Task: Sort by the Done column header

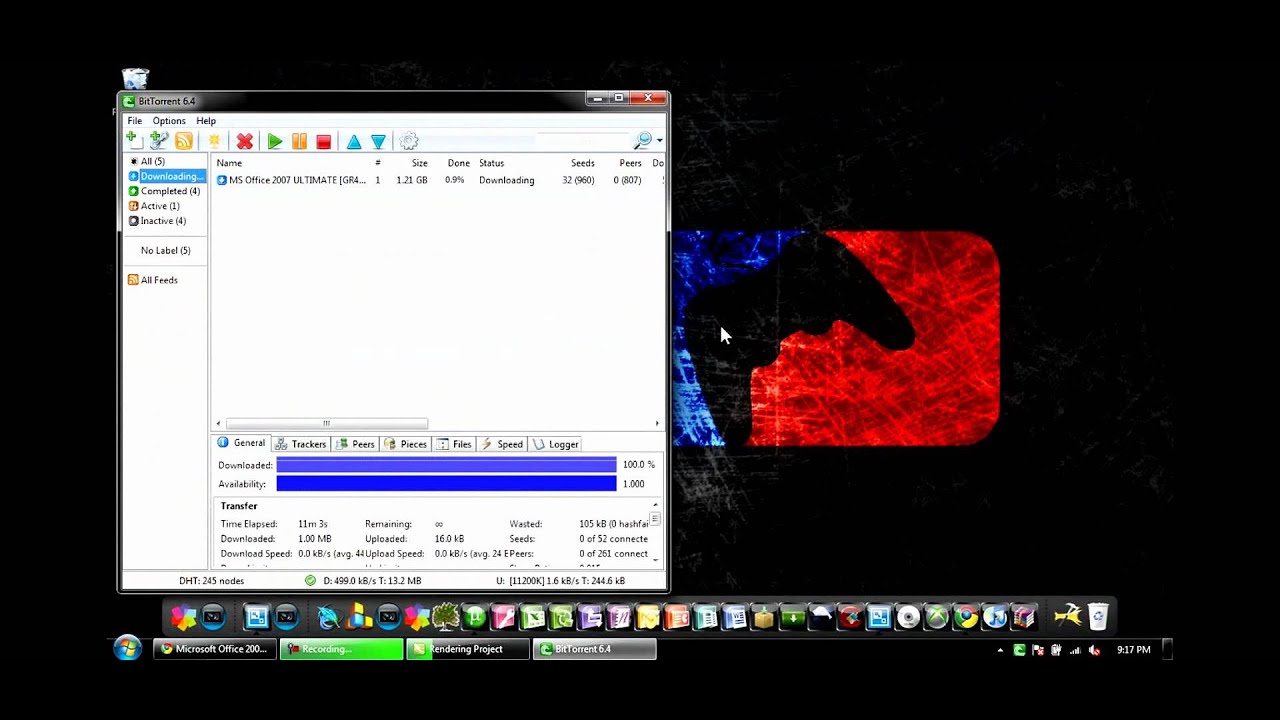Action: [458, 163]
